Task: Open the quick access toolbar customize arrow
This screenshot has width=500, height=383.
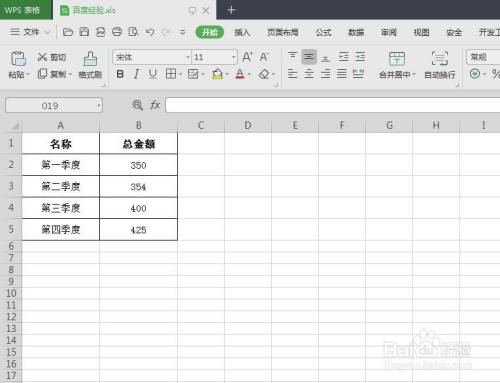Action: [182, 33]
